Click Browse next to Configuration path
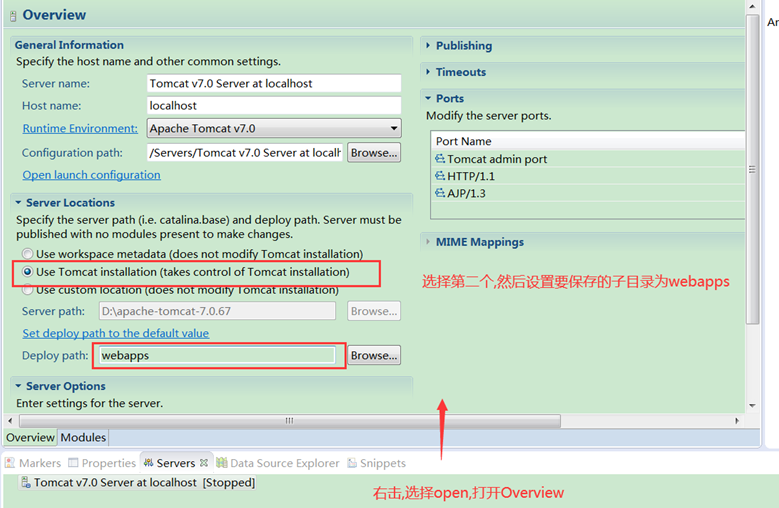The image size is (779, 508). [374, 153]
